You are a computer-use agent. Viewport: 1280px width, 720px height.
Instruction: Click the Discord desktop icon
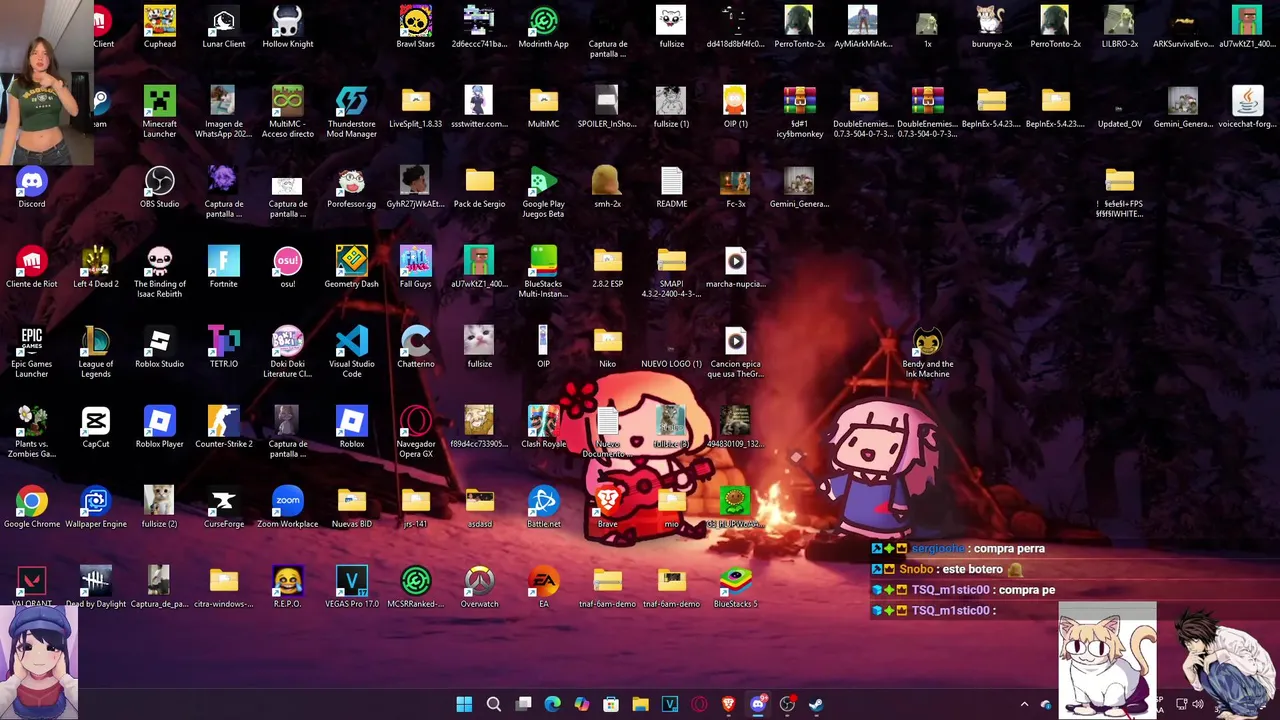pyautogui.click(x=31, y=187)
